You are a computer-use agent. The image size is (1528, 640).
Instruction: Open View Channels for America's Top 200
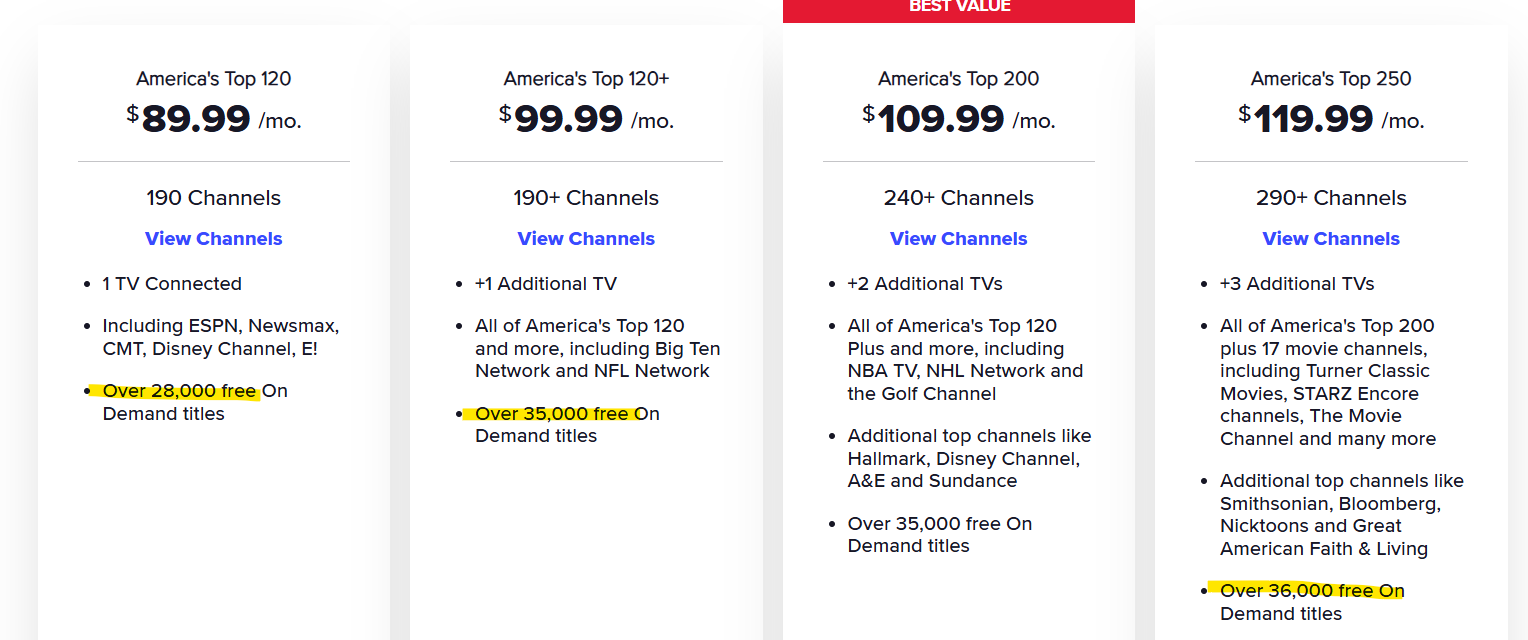pyautogui.click(x=958, y=239)
